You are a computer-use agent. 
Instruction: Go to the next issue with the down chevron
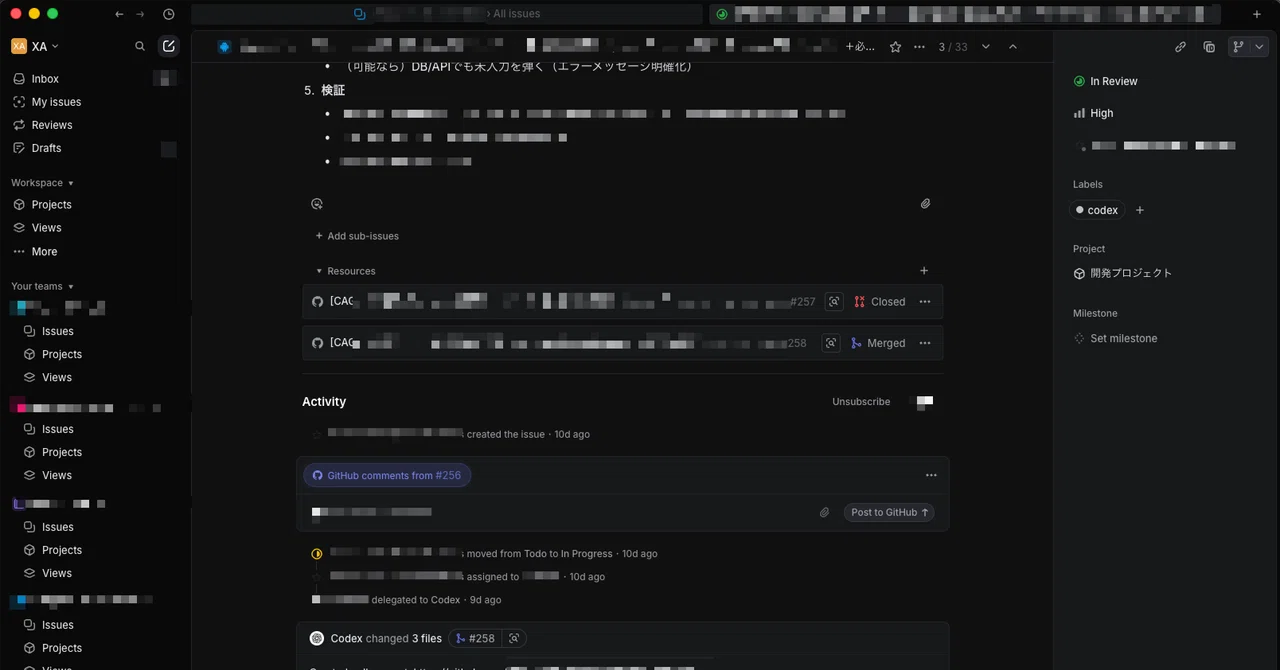[986, 47]
